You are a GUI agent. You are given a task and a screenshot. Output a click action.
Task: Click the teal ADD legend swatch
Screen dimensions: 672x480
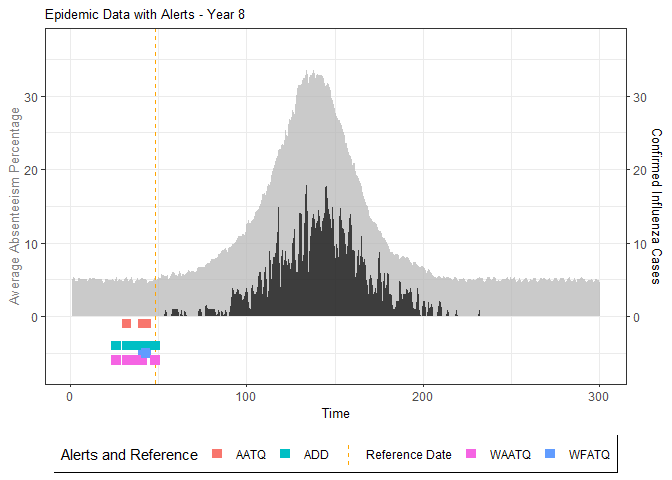286,455
